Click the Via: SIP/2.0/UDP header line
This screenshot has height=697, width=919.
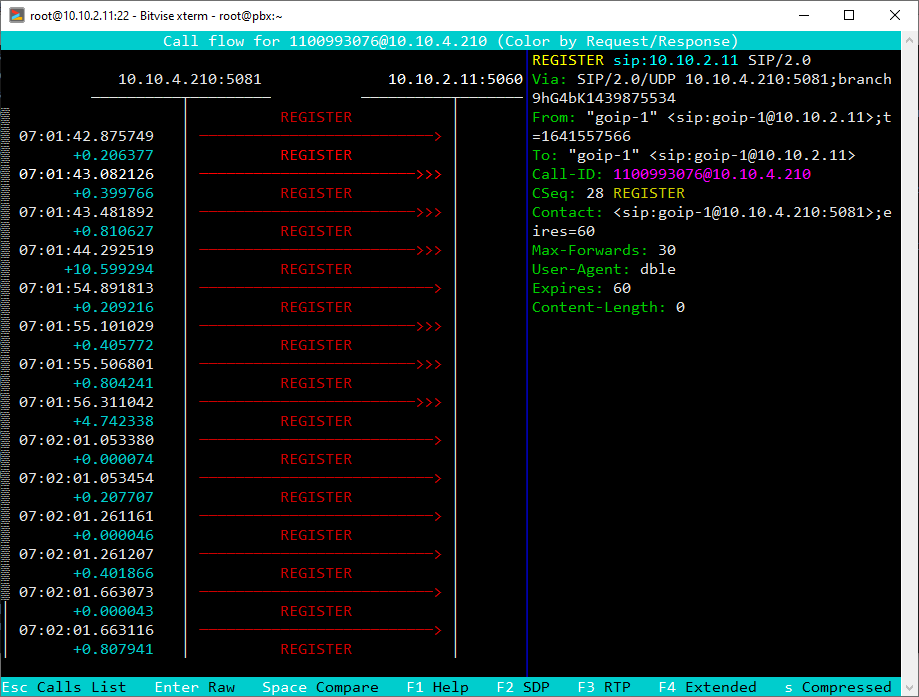coord(712,79)
